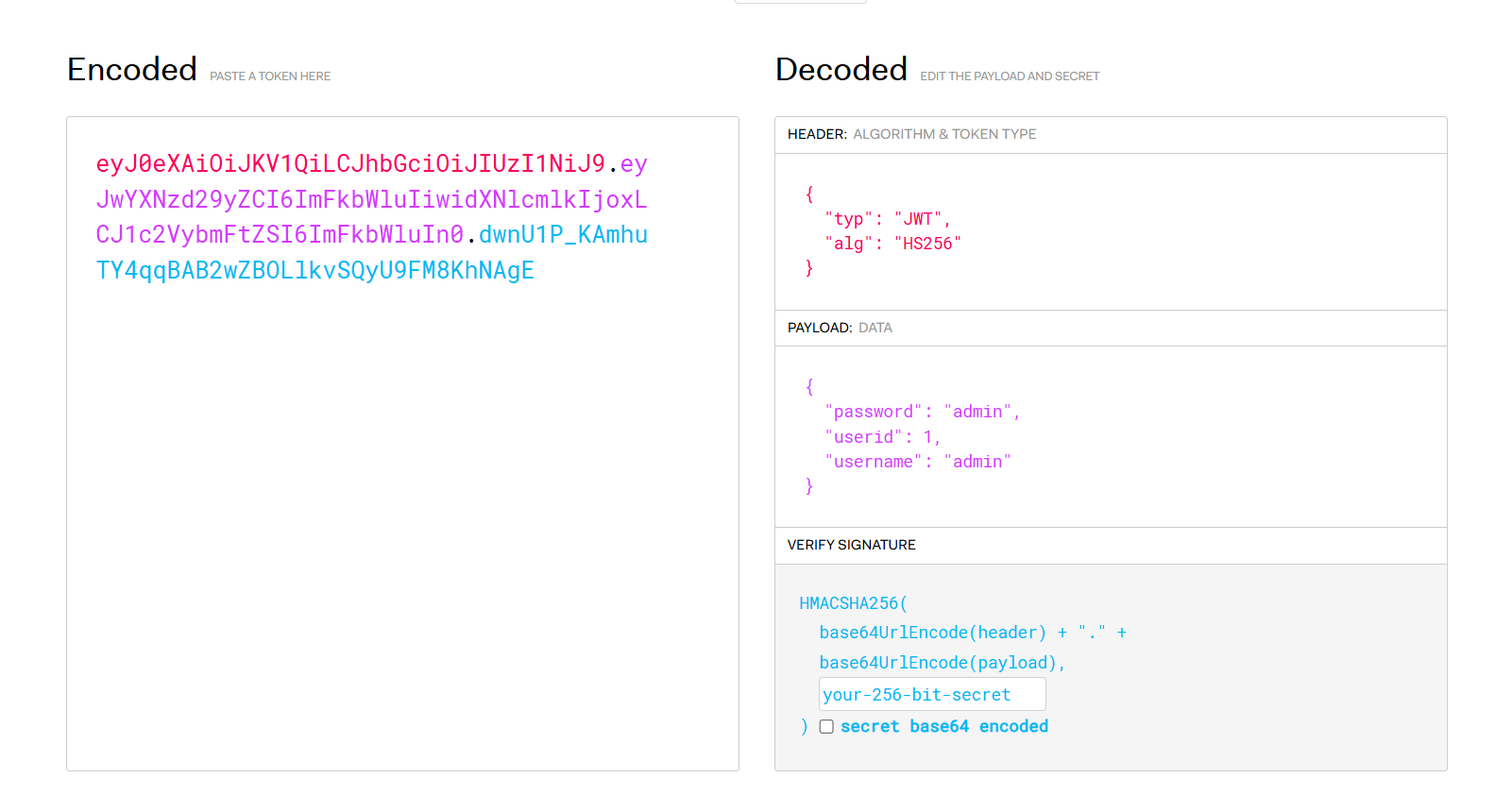Click the red header segment of the encoded token

tap(349, 164)
